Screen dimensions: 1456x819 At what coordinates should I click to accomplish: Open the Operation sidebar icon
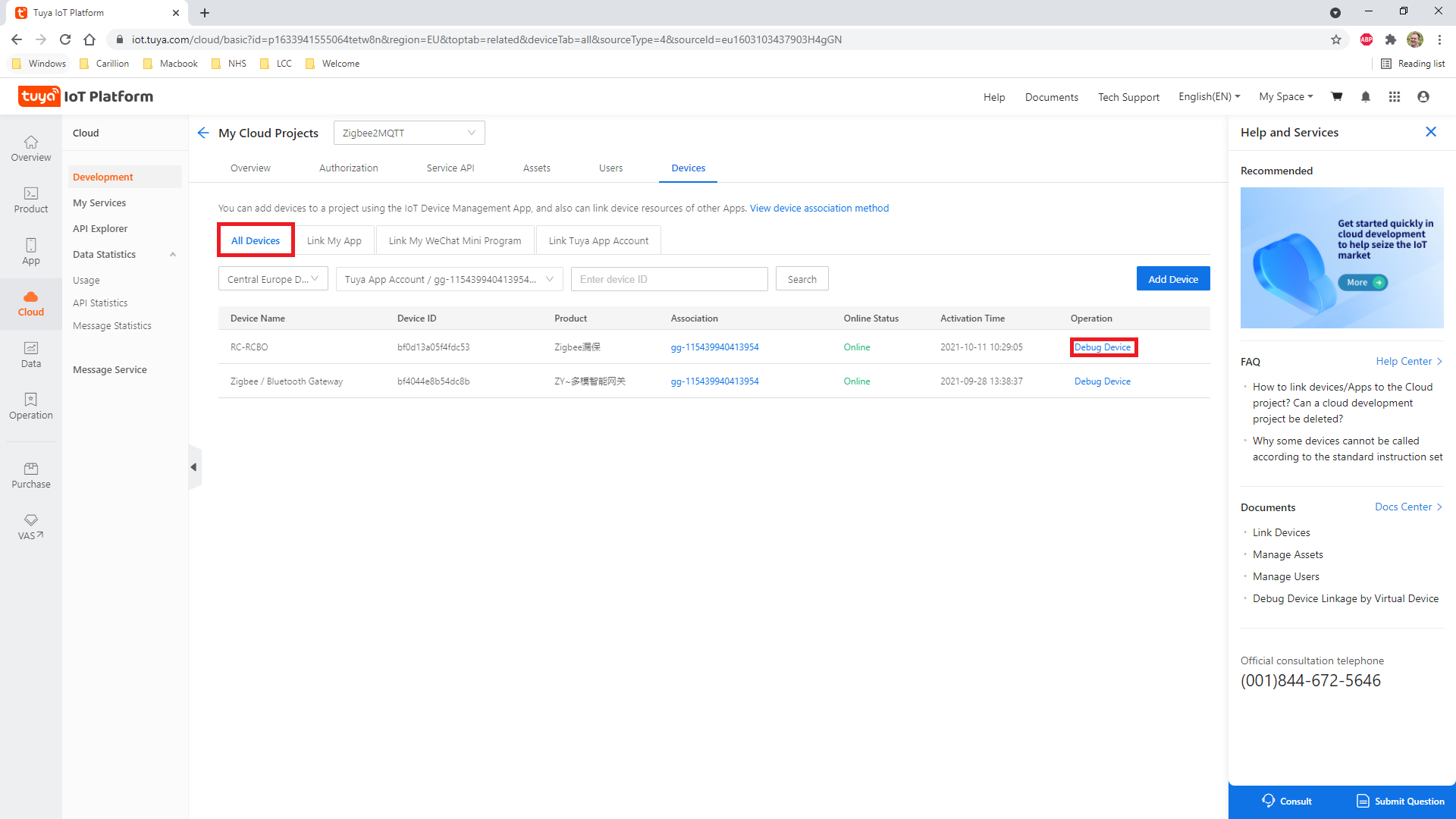tap(31, 406)
